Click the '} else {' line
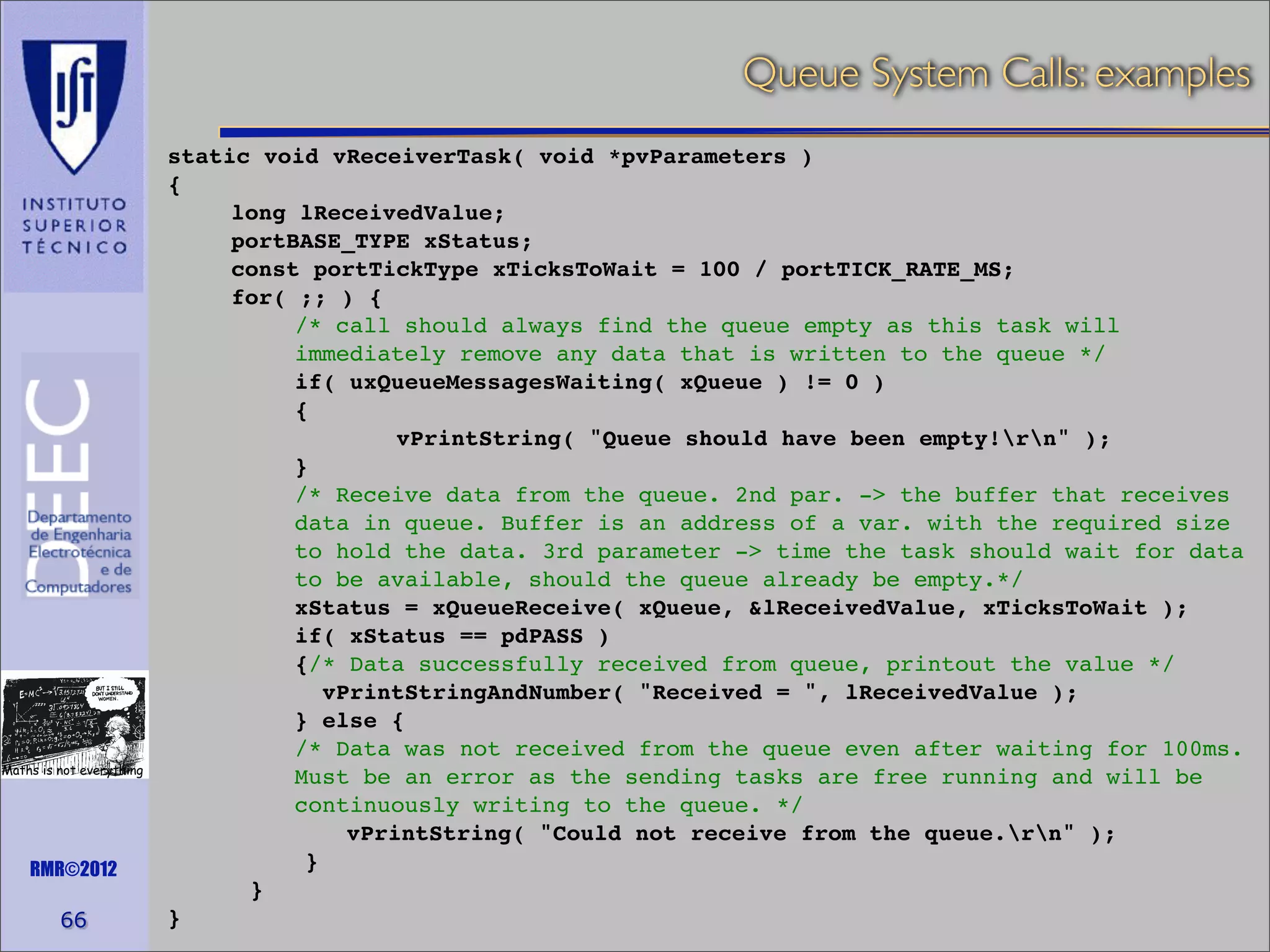Screen dimensions: 1270x952 pos(350,721)
